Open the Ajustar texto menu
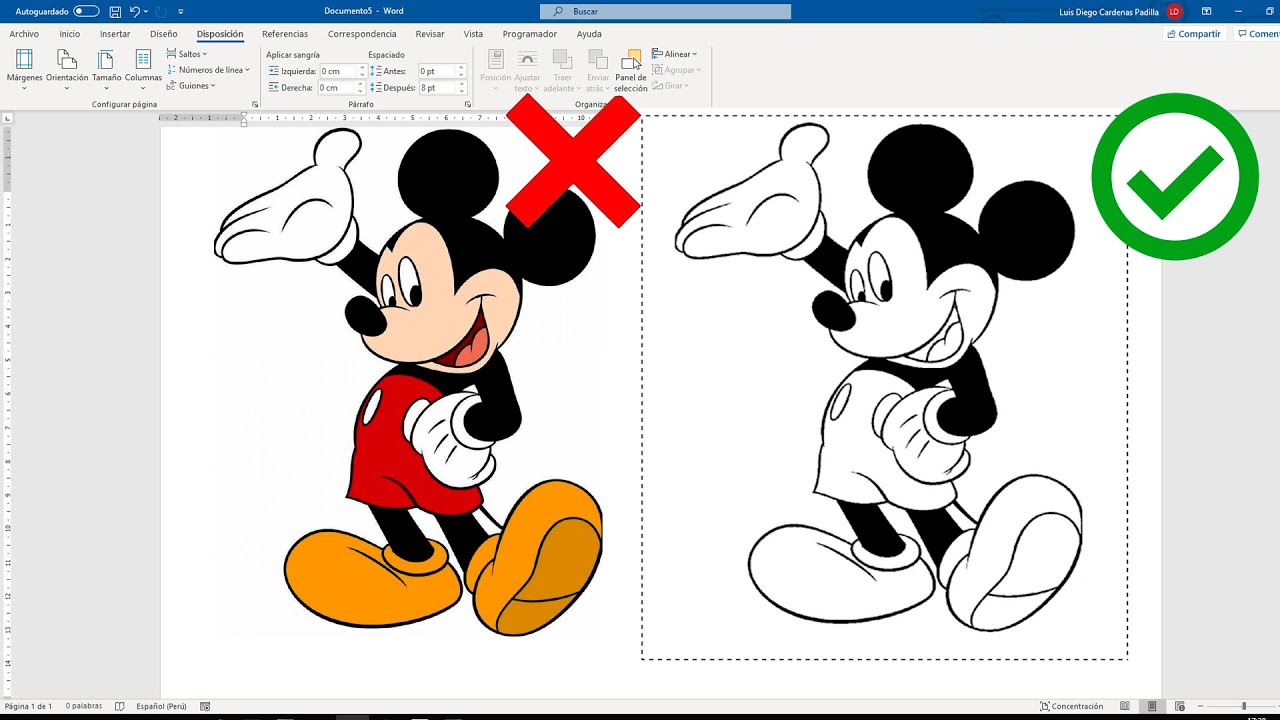This screenshot has height=720, width=1280. pos(527,70)
